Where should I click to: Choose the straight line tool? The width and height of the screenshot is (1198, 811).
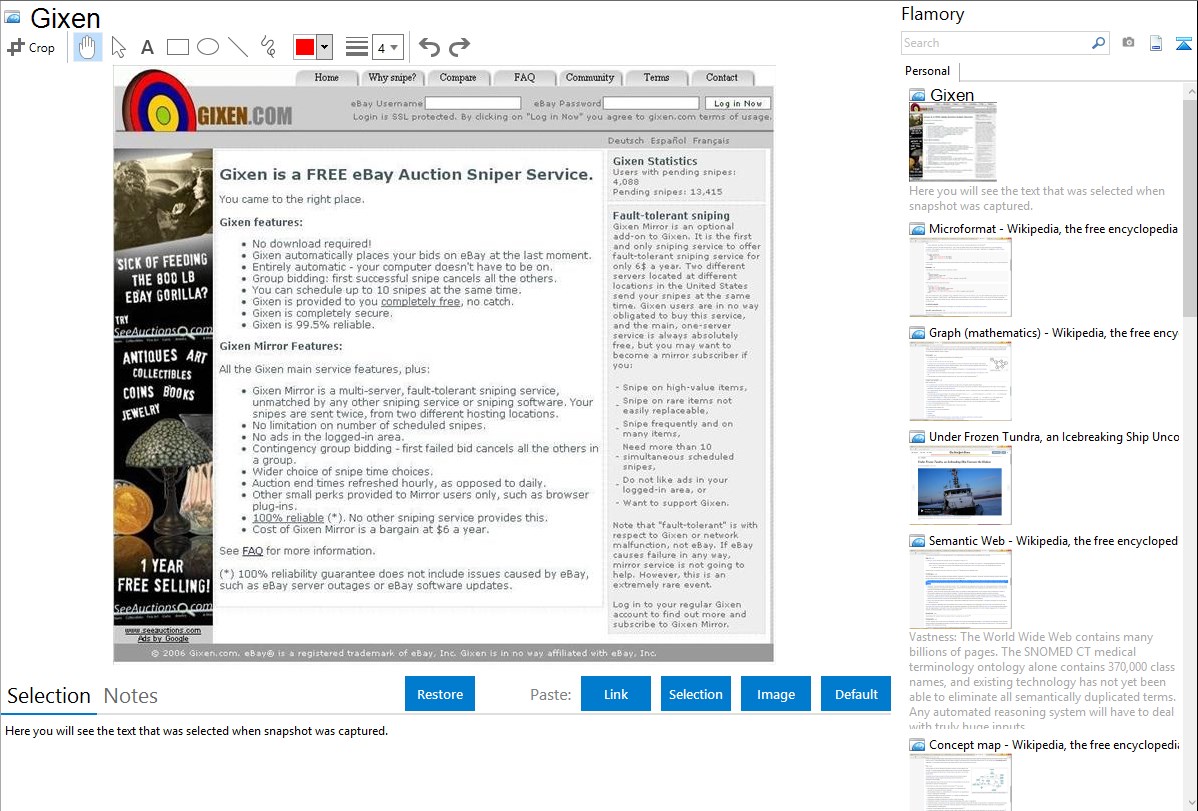238,47
